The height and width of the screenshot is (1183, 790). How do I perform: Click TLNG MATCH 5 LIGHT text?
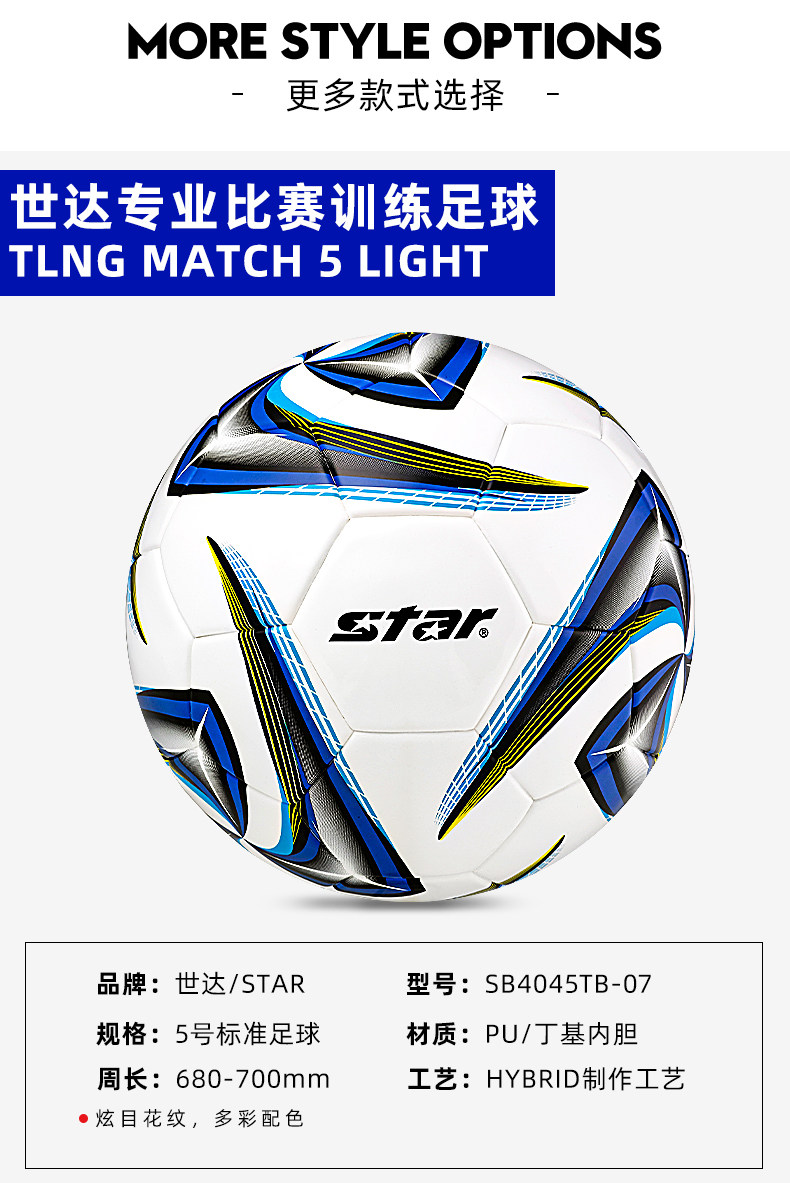[x=250, y=261]
